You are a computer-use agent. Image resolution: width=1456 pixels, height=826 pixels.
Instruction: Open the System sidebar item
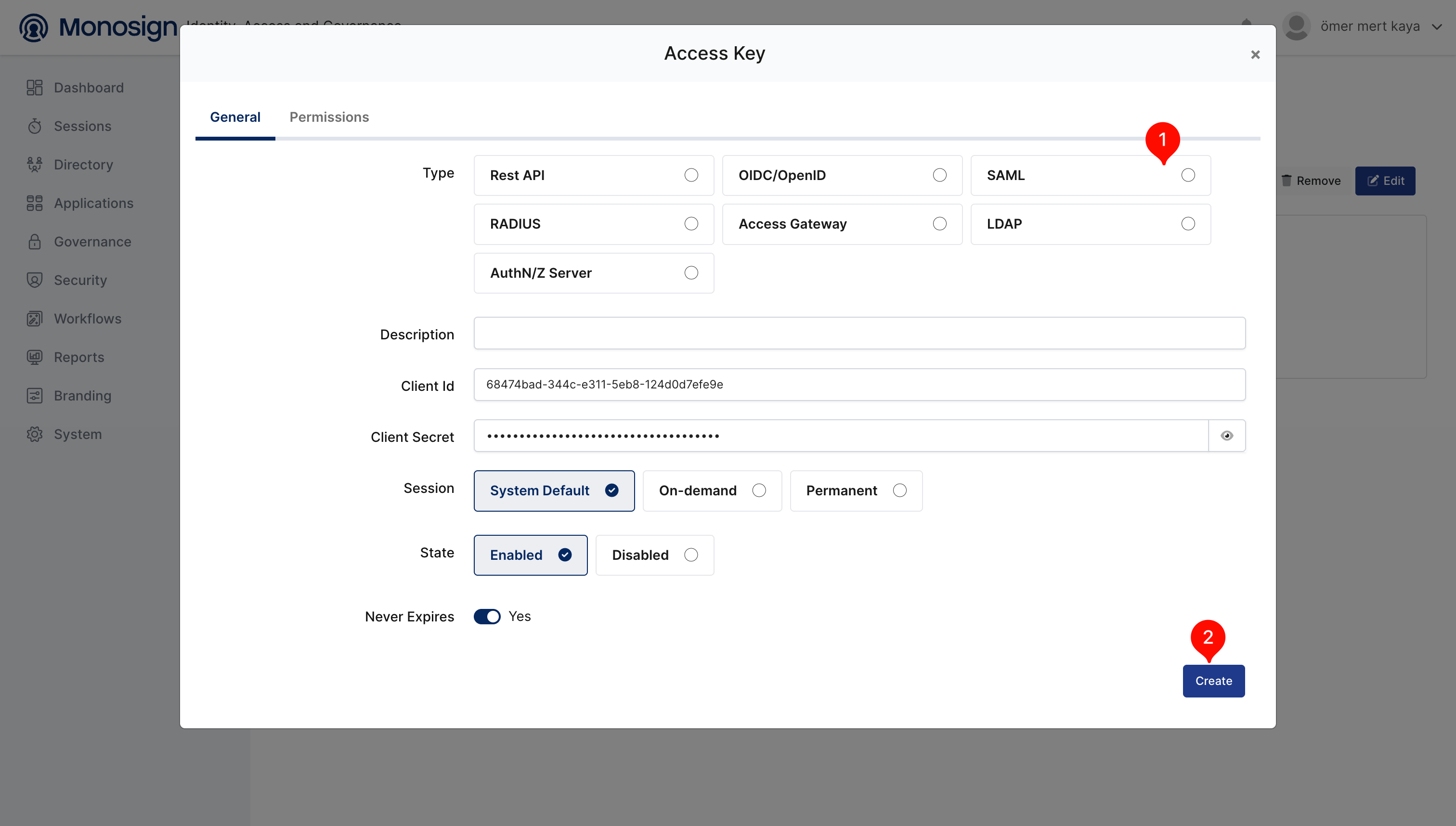pyautogui.click(x=64, y=434)
